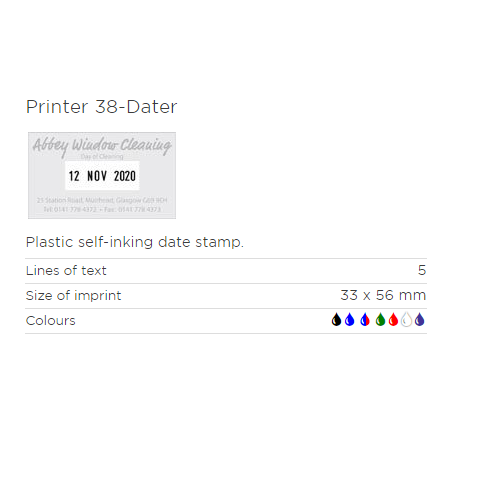Click the Size of imprint label
Viewport: 500px width, 498px height.
click(x=73, y=296)
